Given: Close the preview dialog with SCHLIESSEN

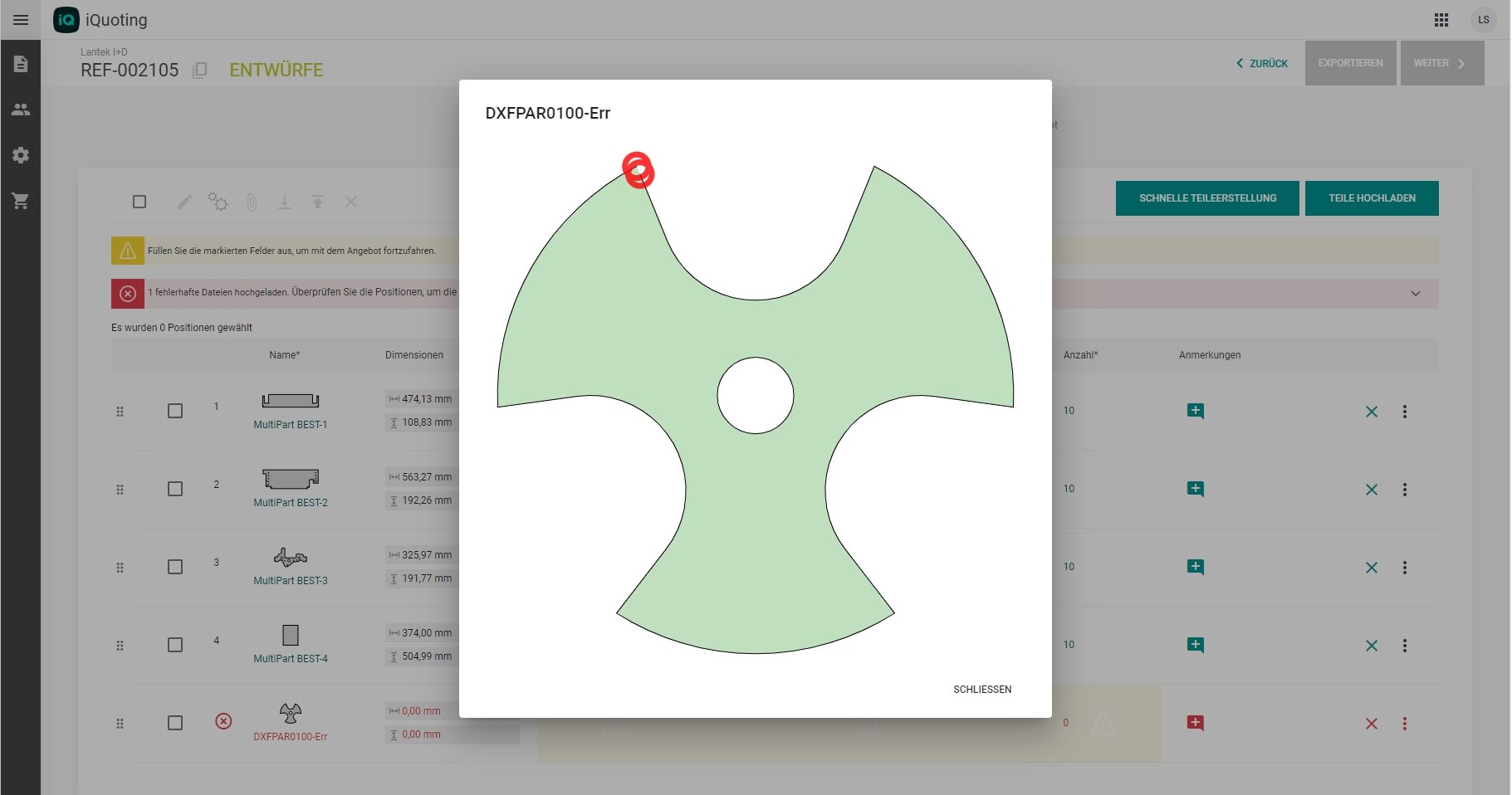Looking at the screenshot, I should (981, 690).
